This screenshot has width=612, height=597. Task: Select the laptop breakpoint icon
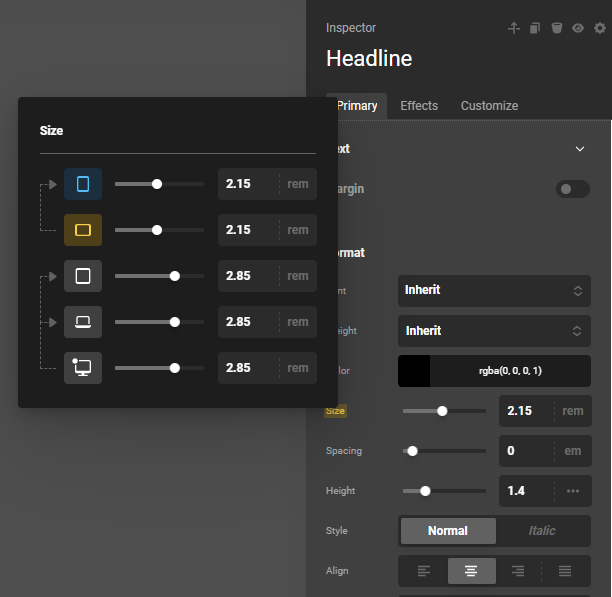pos(83,322)
